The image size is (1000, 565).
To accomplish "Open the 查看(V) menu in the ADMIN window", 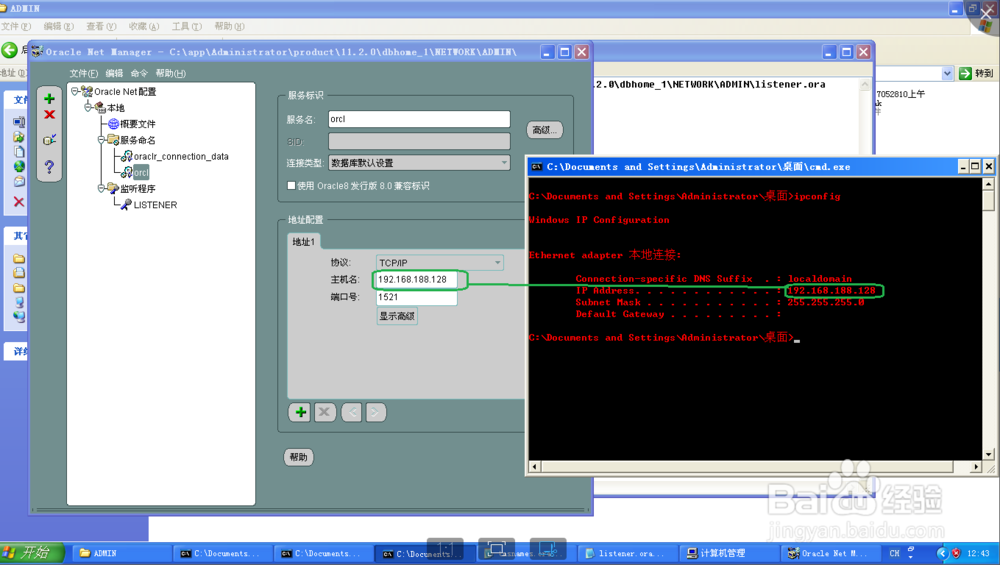I will (x=101, y=26).
